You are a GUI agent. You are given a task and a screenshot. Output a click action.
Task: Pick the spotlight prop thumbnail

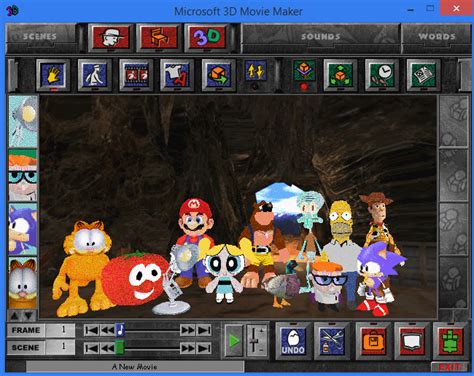click(x=23, y=122)
